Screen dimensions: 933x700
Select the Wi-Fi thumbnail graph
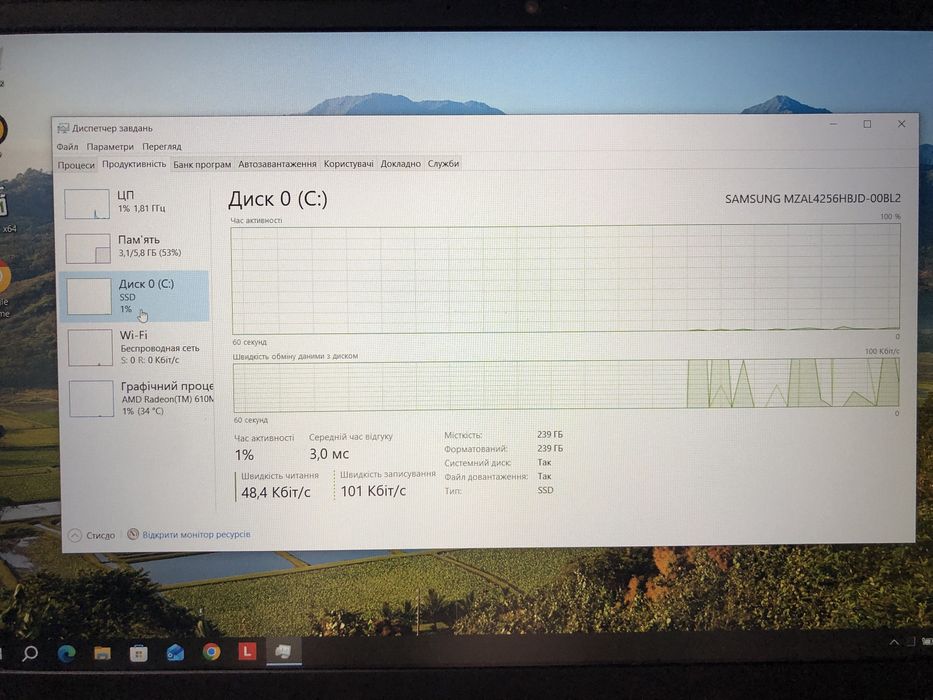pos(90,348)
